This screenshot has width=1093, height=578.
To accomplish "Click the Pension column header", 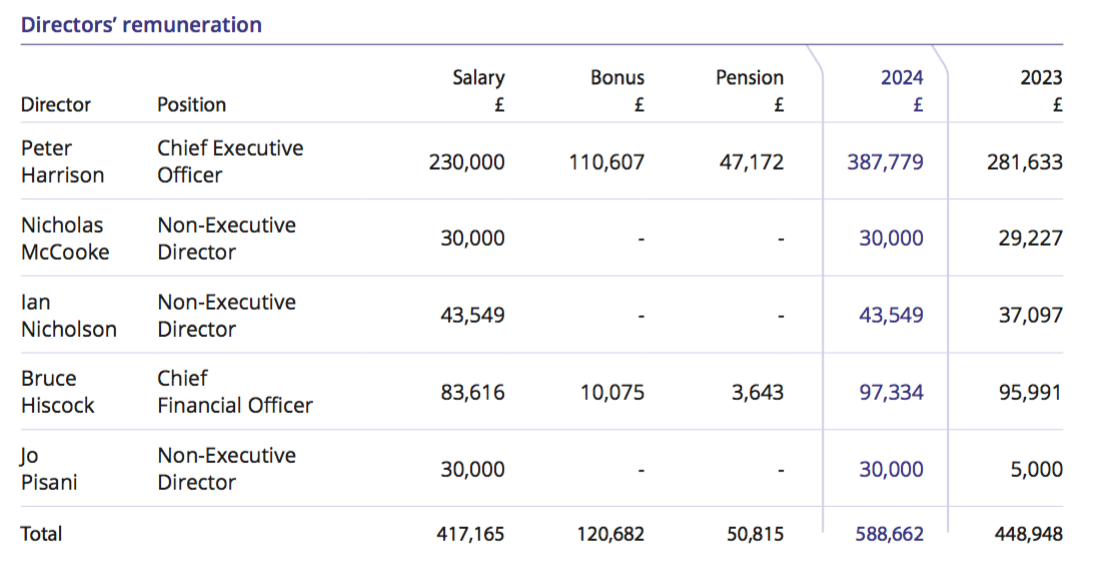I will (749, 78).
